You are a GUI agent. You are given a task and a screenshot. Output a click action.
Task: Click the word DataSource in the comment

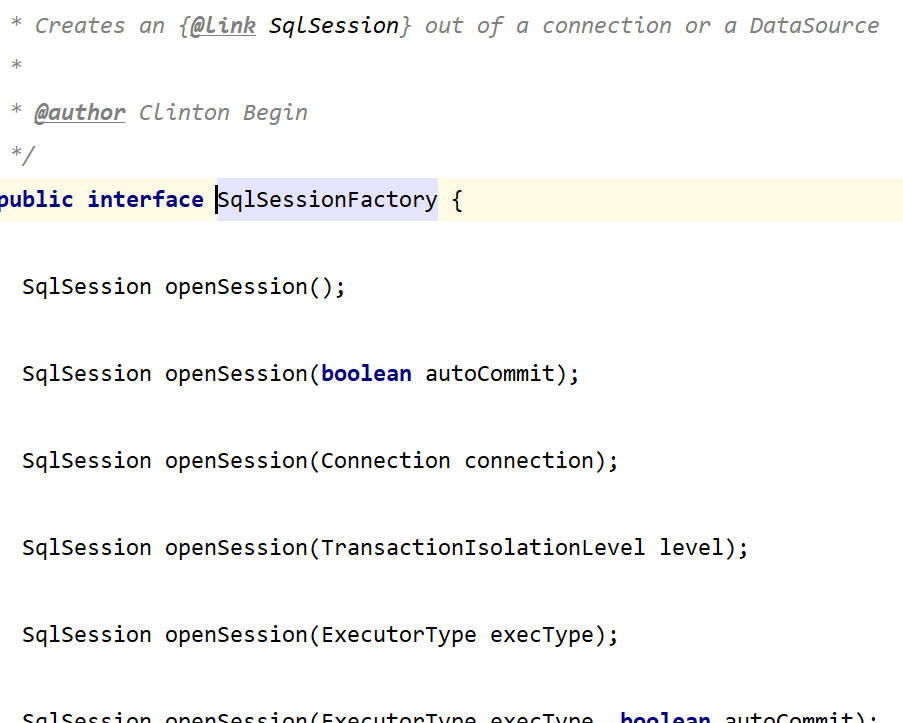coord(814,26)
